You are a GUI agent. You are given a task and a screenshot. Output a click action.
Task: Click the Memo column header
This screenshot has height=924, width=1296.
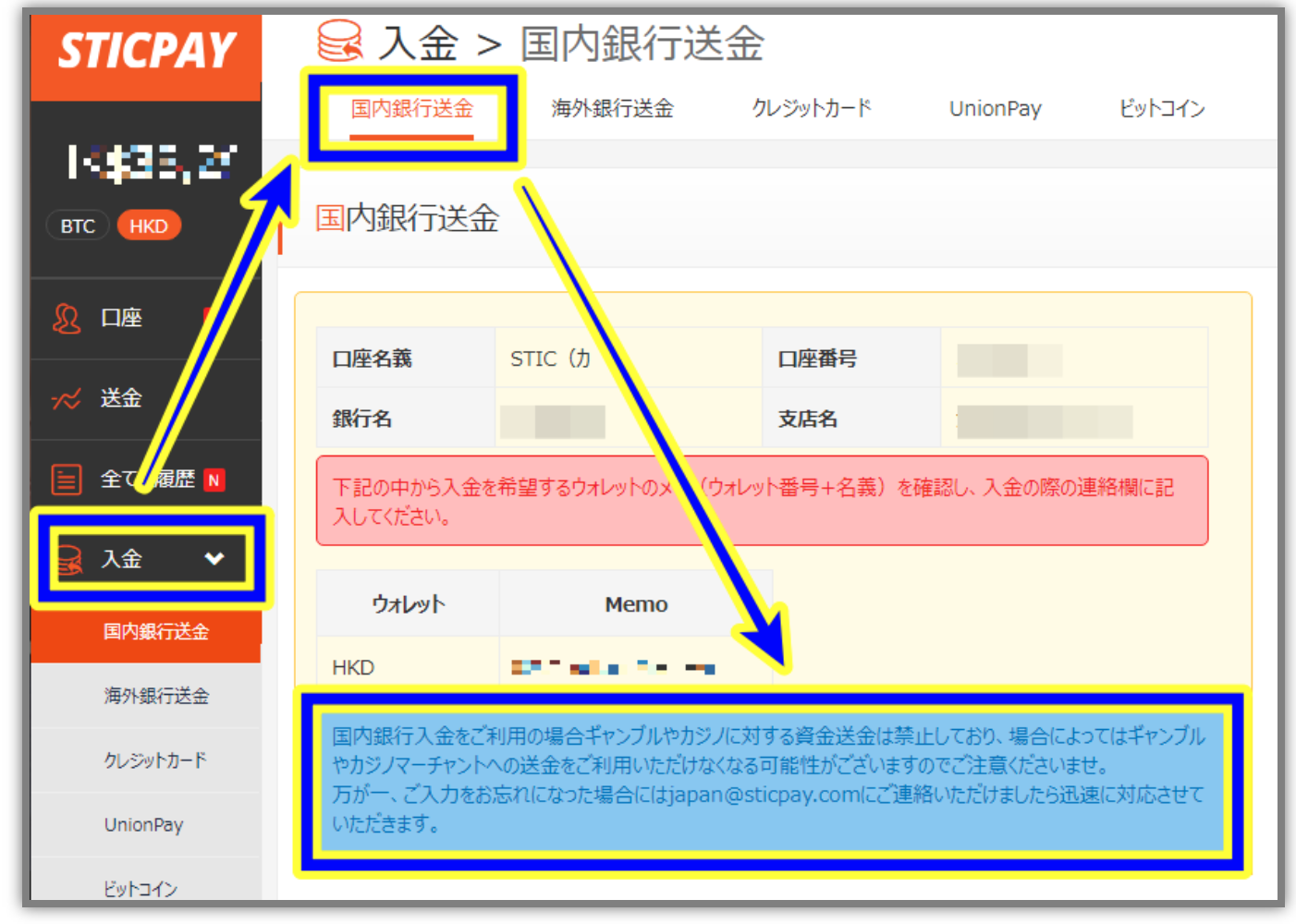tap(636, 604)
